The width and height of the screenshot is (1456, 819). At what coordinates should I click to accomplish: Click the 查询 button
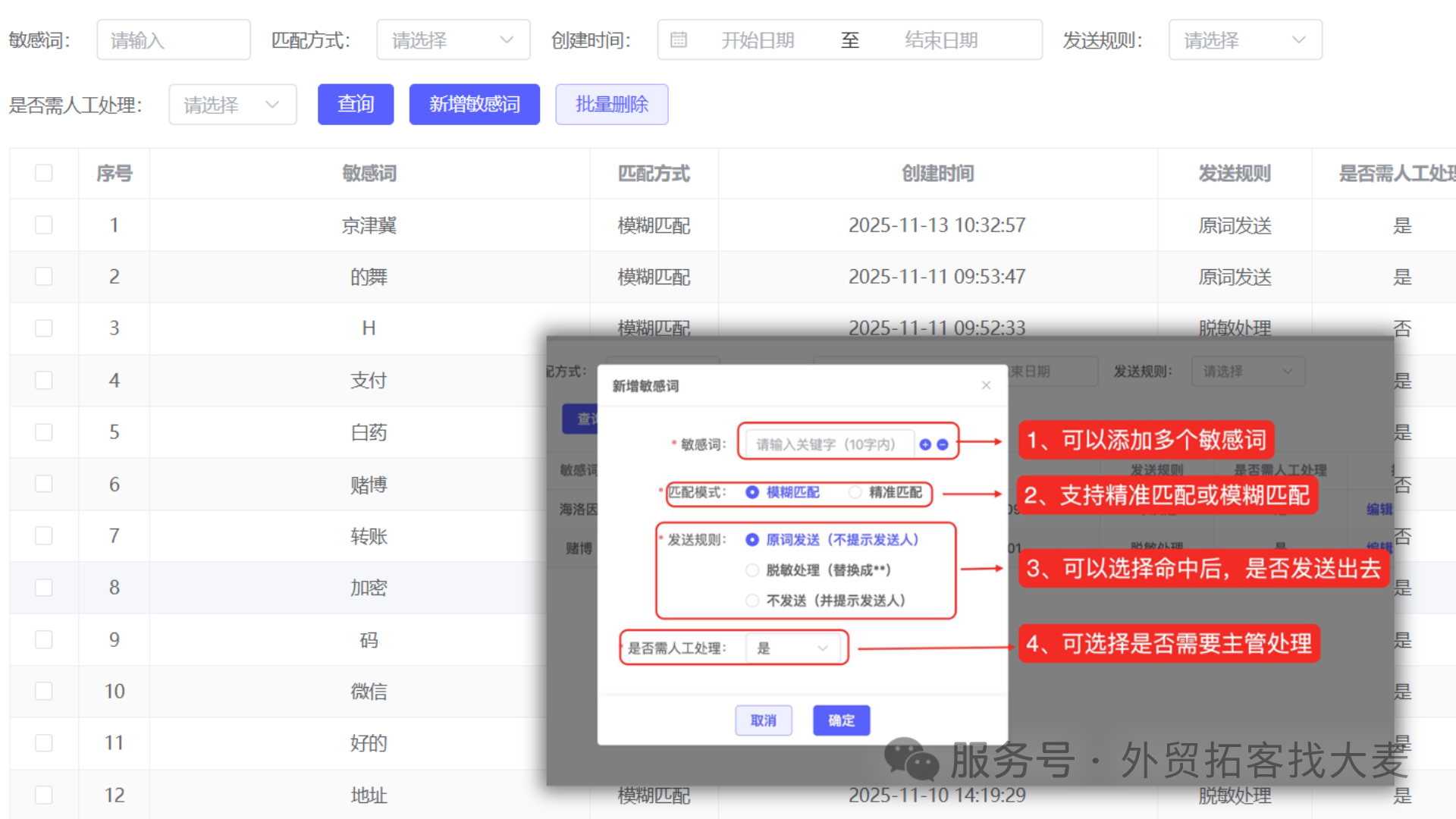click(356, 104)
